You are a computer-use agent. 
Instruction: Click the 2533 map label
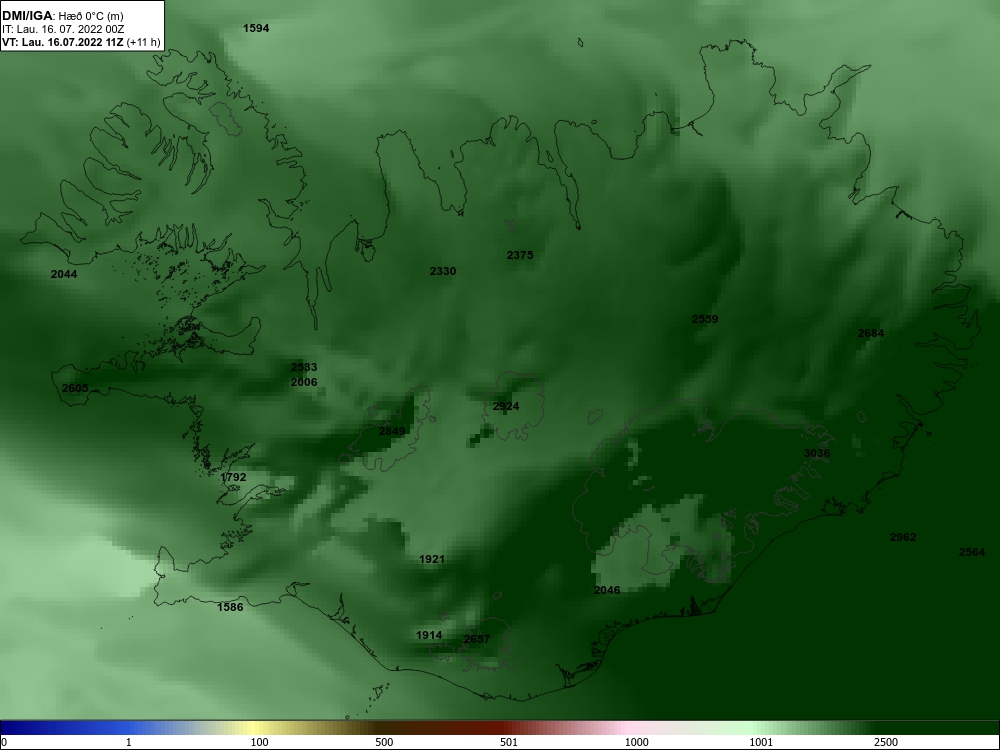tap(304, 367)
